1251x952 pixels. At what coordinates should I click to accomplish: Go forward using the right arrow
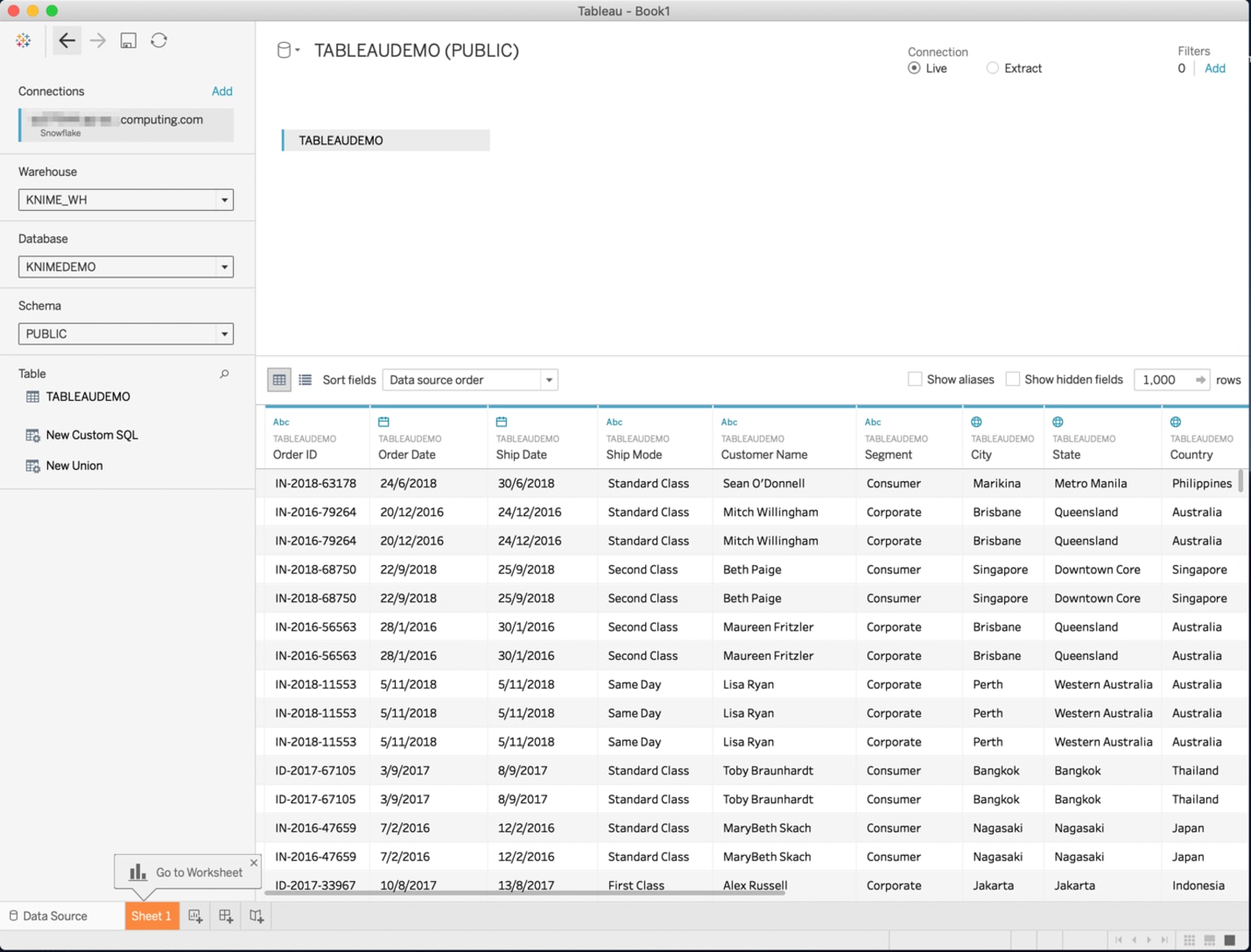point(98,41)
